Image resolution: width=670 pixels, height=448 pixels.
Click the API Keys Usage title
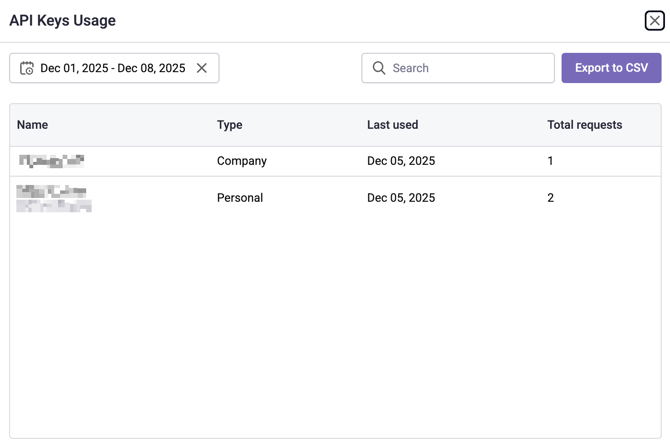tap(62, 20)
